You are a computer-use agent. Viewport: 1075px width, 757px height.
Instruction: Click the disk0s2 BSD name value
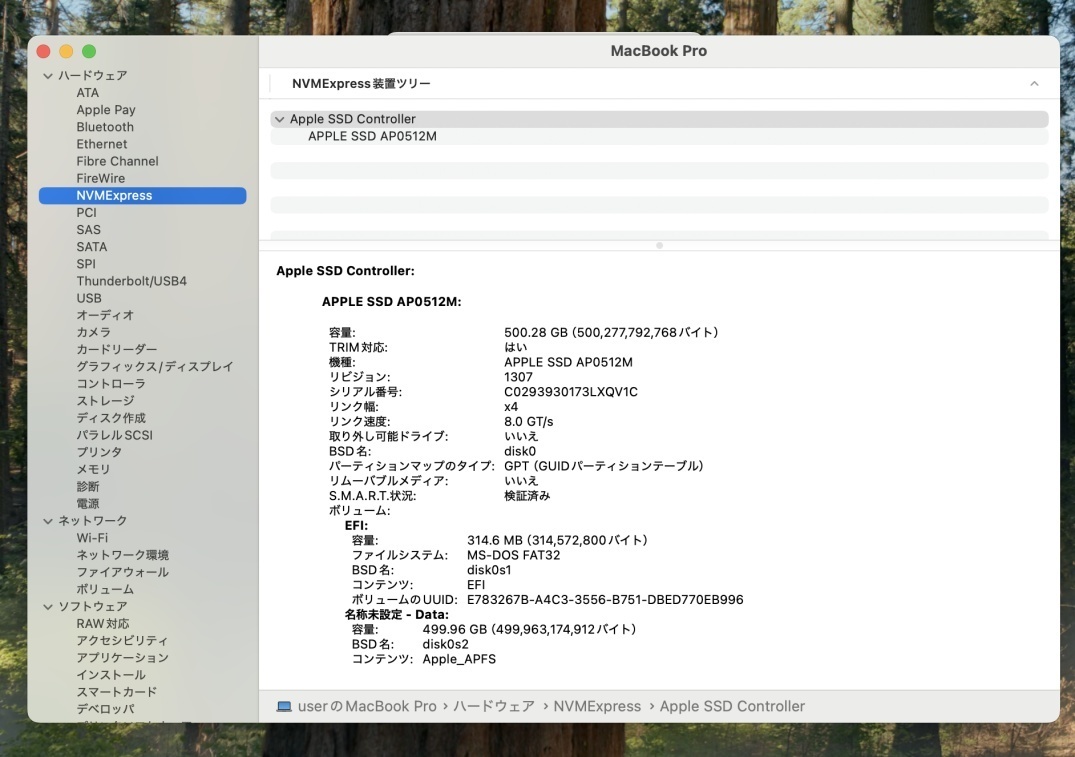coord(446,645)
